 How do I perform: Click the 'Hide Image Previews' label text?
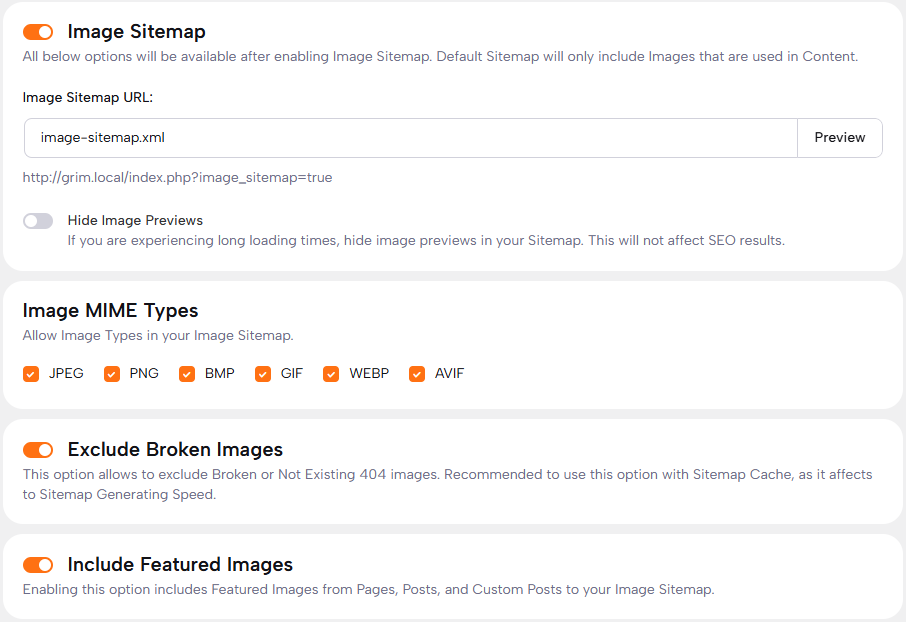coord(135,220)
